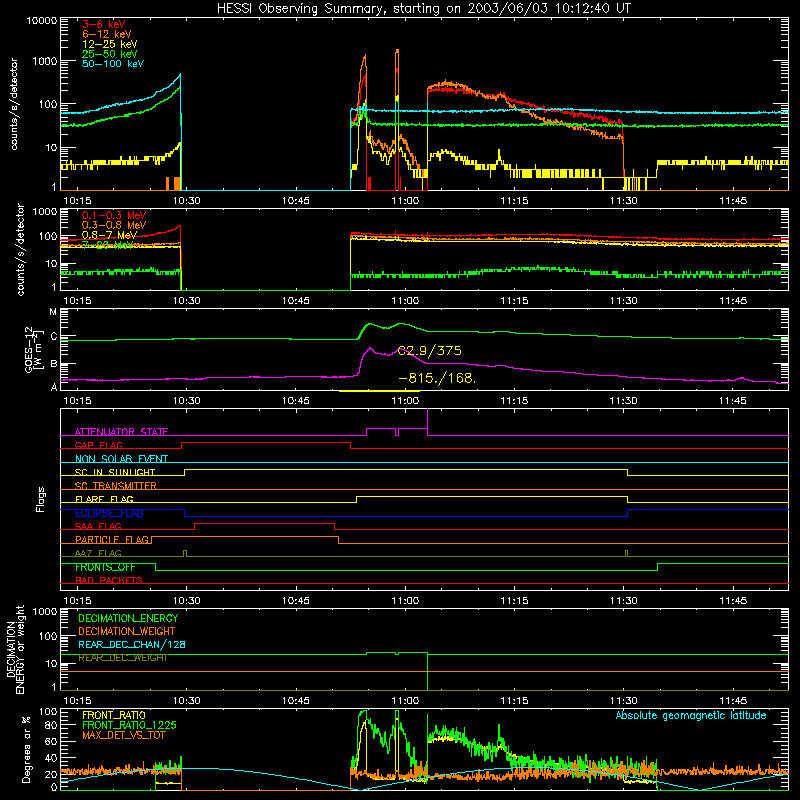The width and height of the screenshot is (800, 800).
Task: Click the 0.1-0.3 MeV legend label
Action: pos(114,215)
